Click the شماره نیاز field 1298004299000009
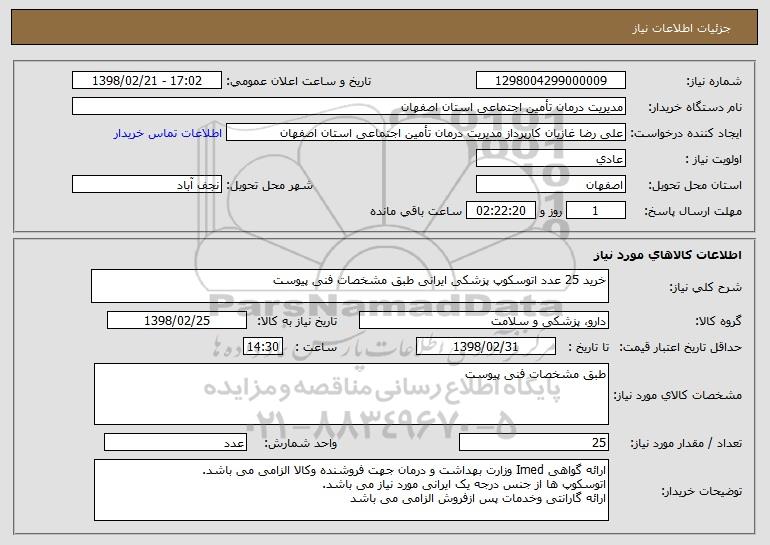 tap(550, 80)
